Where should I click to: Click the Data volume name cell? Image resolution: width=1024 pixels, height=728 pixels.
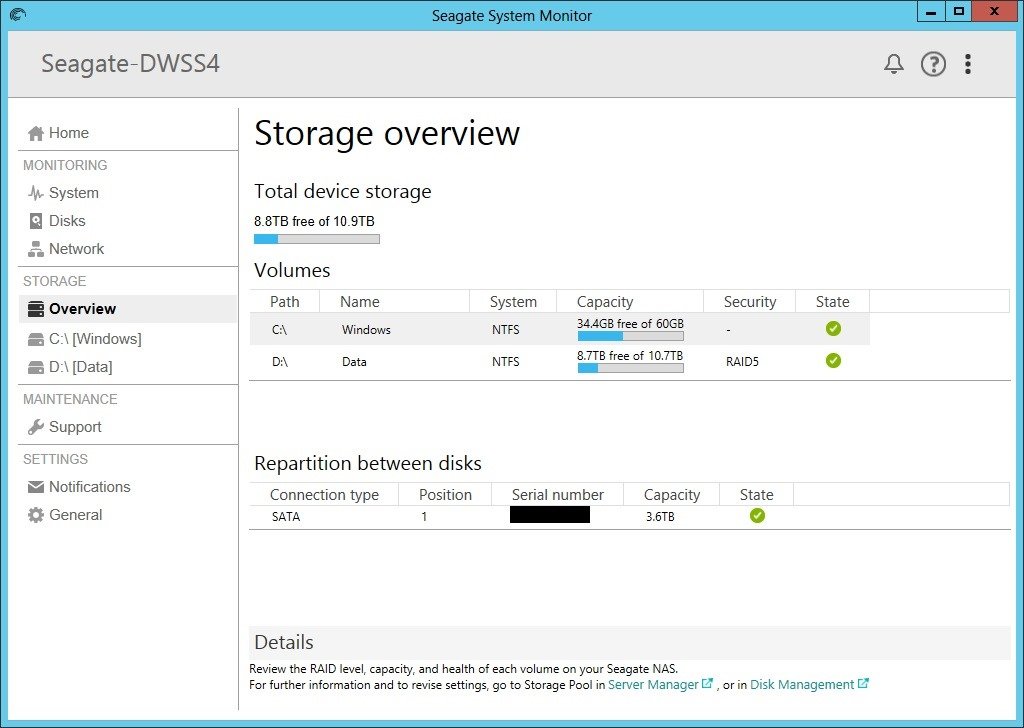(x=355, y=362)
